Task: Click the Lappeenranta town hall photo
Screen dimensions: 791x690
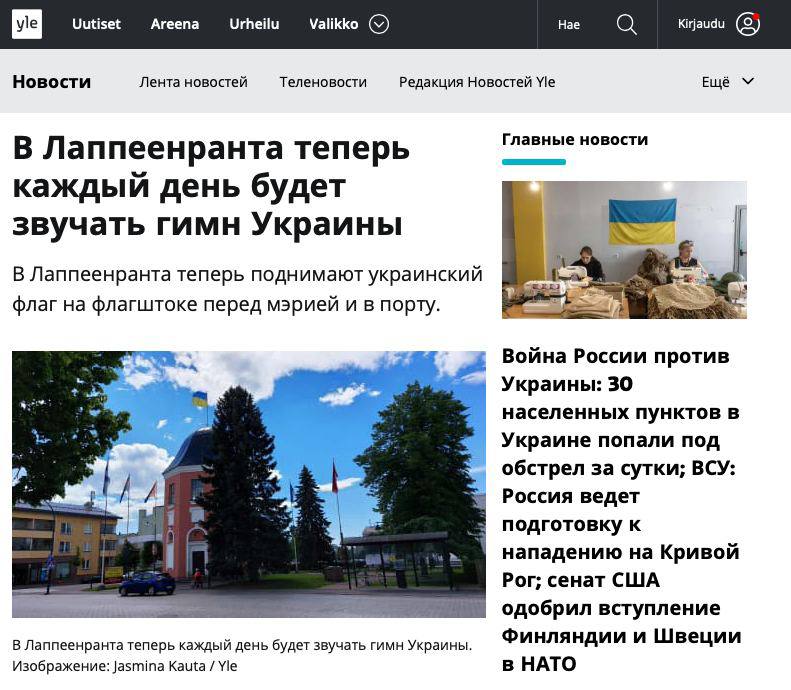Action: [x=248, y=484]
